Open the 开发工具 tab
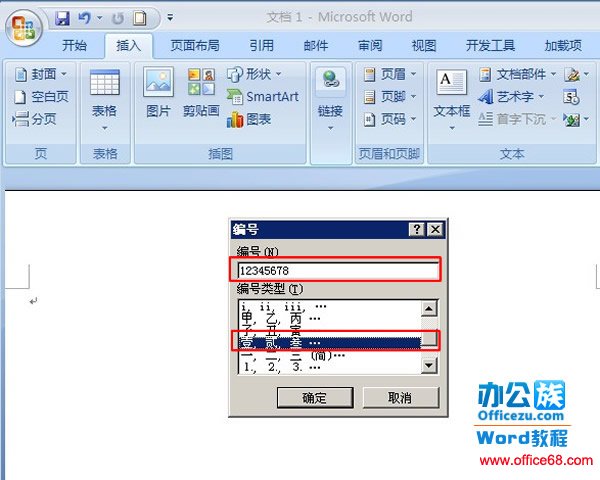Screen dimensions: 600x480 click(490, 46)
